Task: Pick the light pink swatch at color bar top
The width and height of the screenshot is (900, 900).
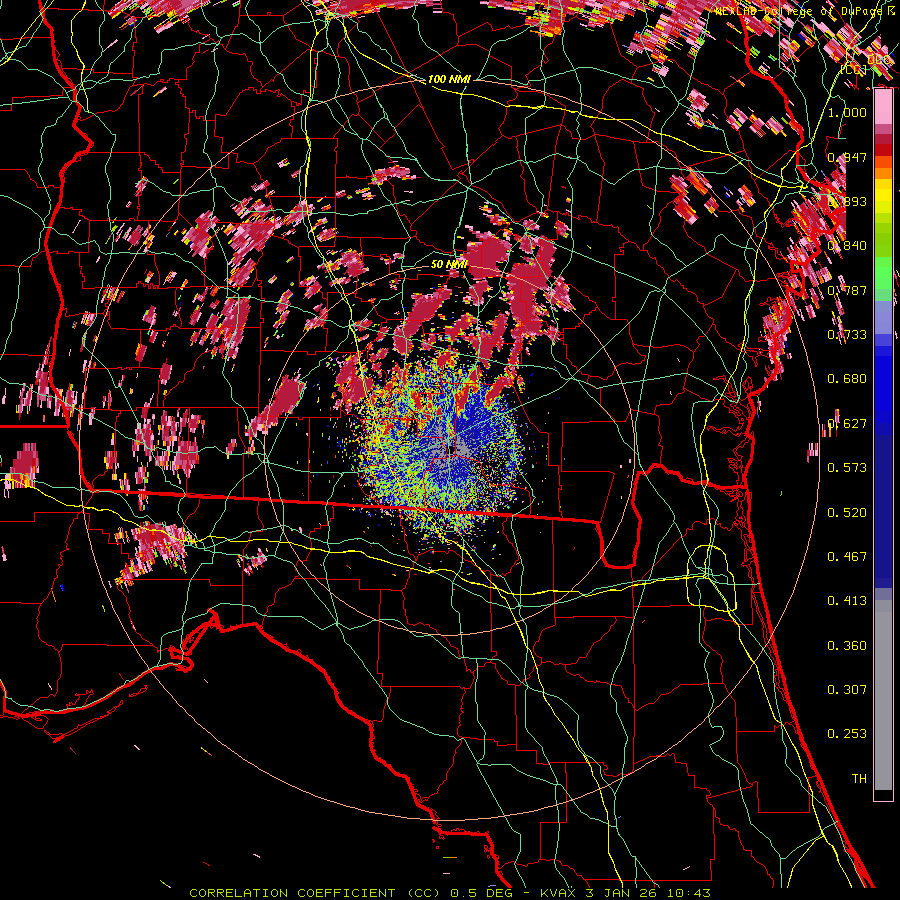Action: tap(883, 107)
